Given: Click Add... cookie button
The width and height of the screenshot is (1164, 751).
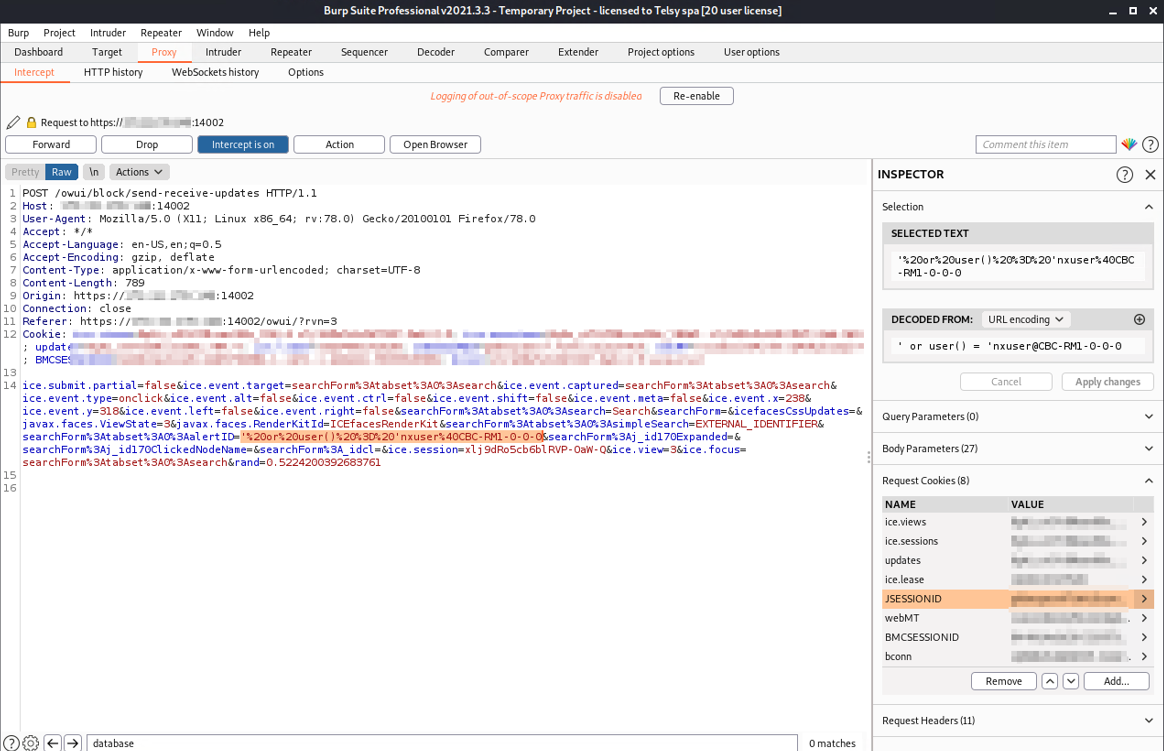Looking at the screenshot, I should point(1116,681).
